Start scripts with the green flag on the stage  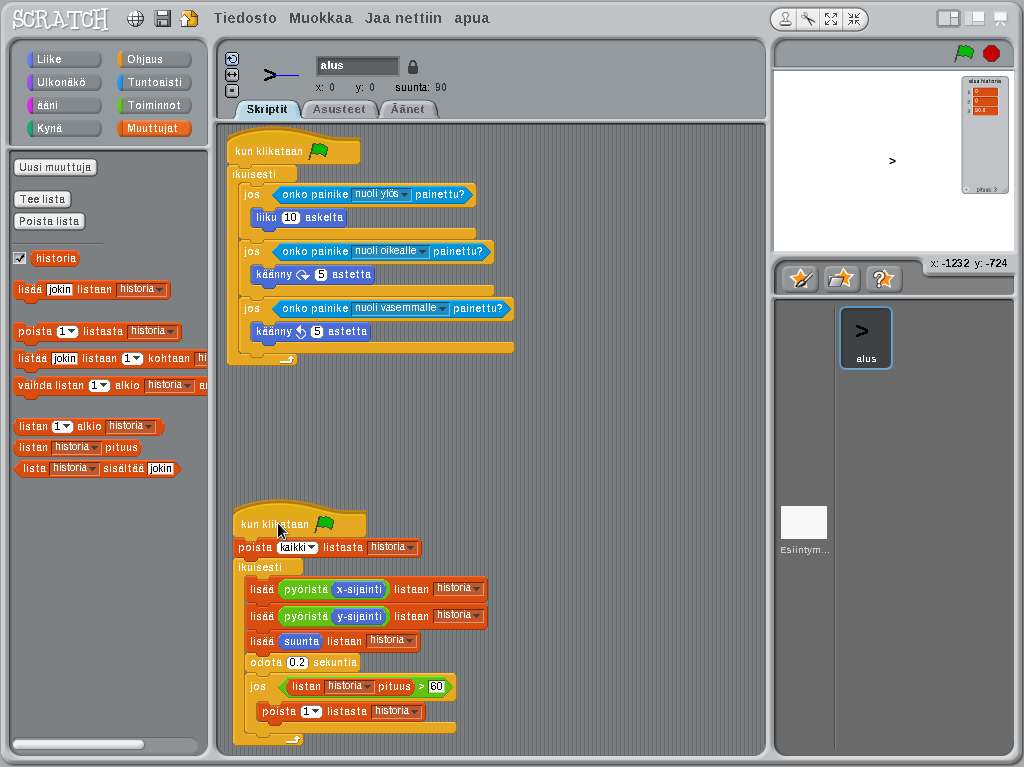coord(964,53)
